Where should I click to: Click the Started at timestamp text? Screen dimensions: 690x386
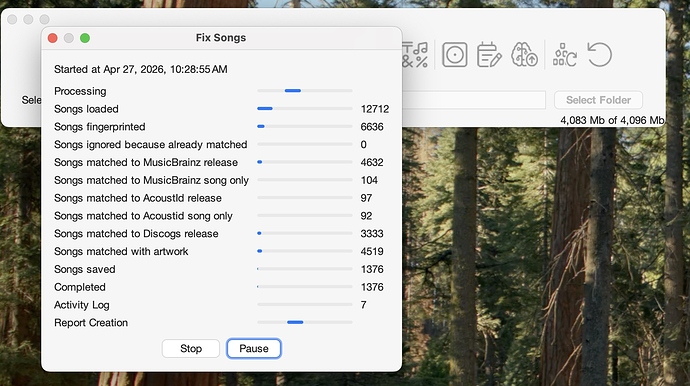141,69
